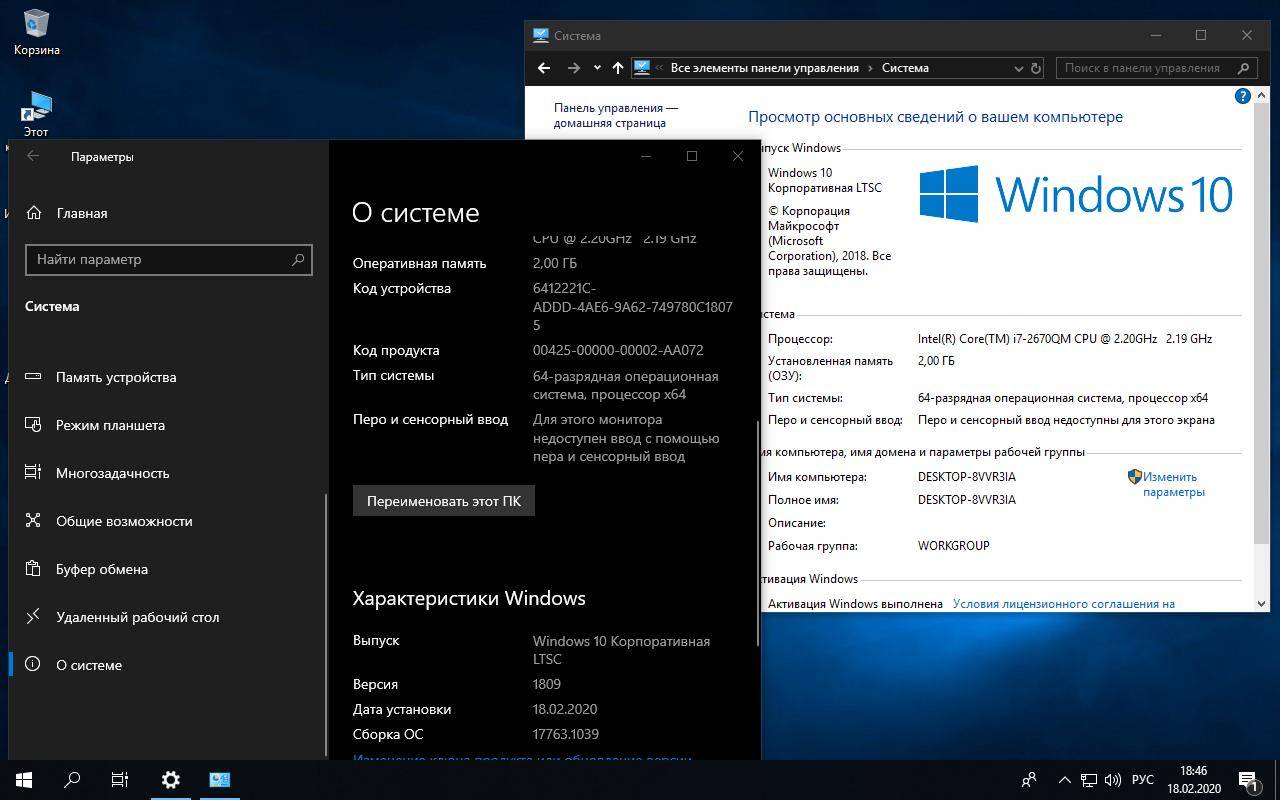Click WORKGROUP workgroup value
This screenshot has height=800, width=1280.
pyautogui.click(x=954, y=546)
